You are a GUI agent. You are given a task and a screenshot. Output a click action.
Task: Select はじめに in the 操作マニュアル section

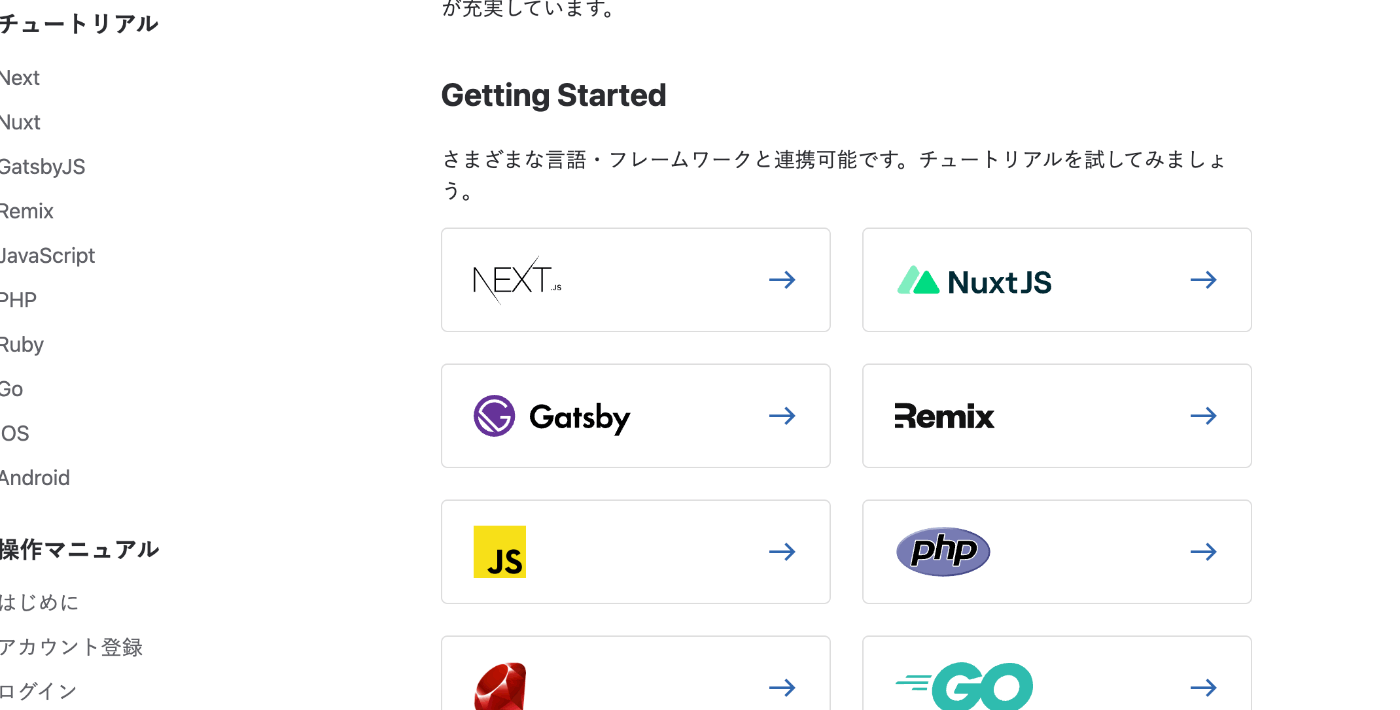point(39,602)
